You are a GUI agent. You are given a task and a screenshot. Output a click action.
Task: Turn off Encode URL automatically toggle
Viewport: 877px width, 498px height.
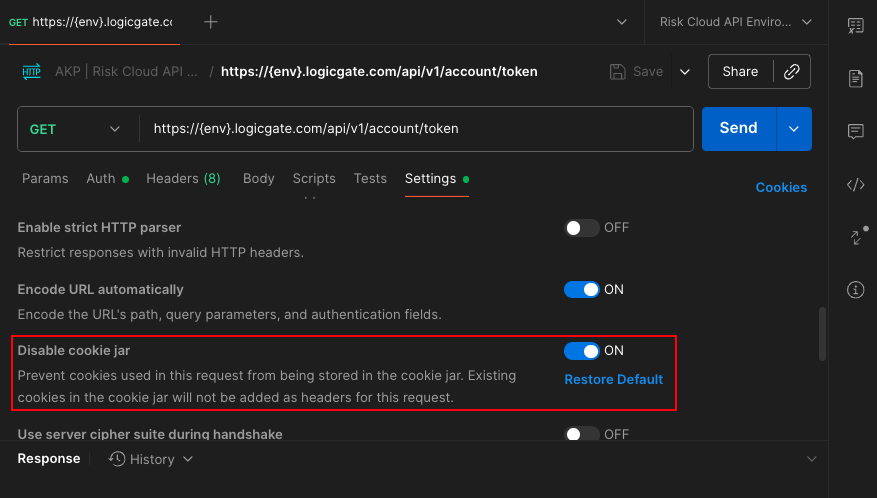click(x=582, y=290)
